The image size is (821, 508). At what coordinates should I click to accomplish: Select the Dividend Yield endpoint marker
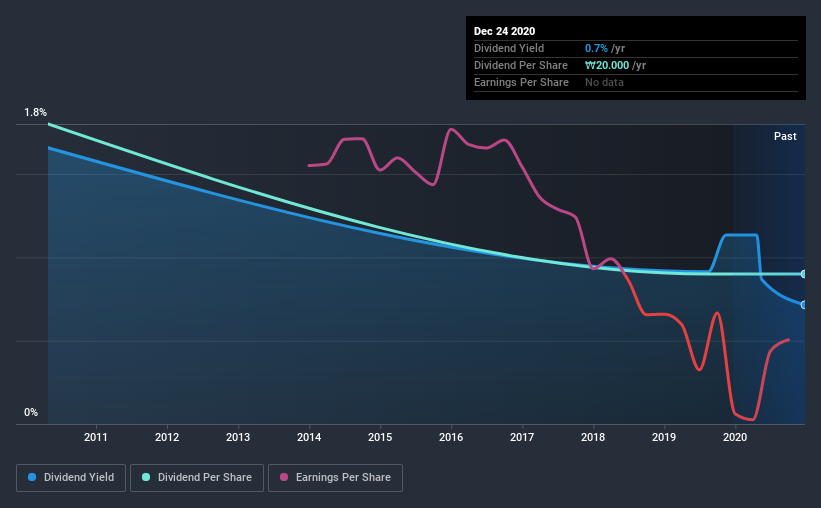[803, 305]
